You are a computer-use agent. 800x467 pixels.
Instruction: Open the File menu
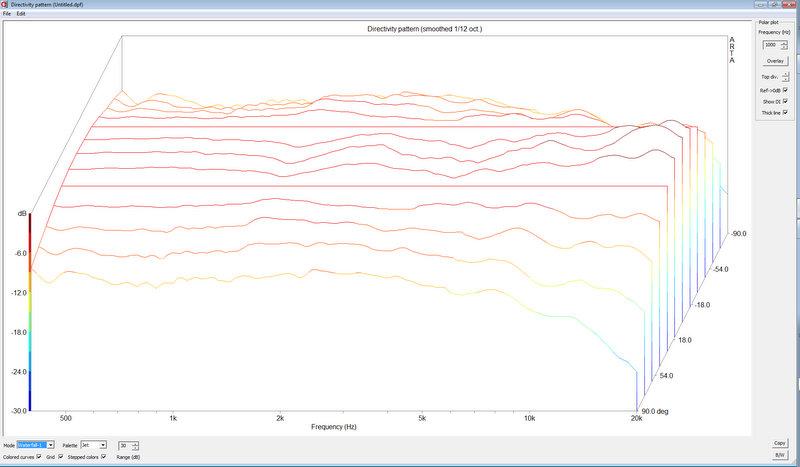coord(7,13)
